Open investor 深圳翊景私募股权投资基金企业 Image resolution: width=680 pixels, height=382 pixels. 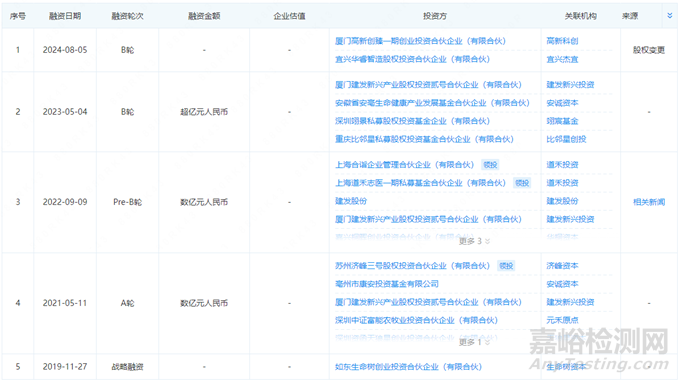(x=412, y=121)
